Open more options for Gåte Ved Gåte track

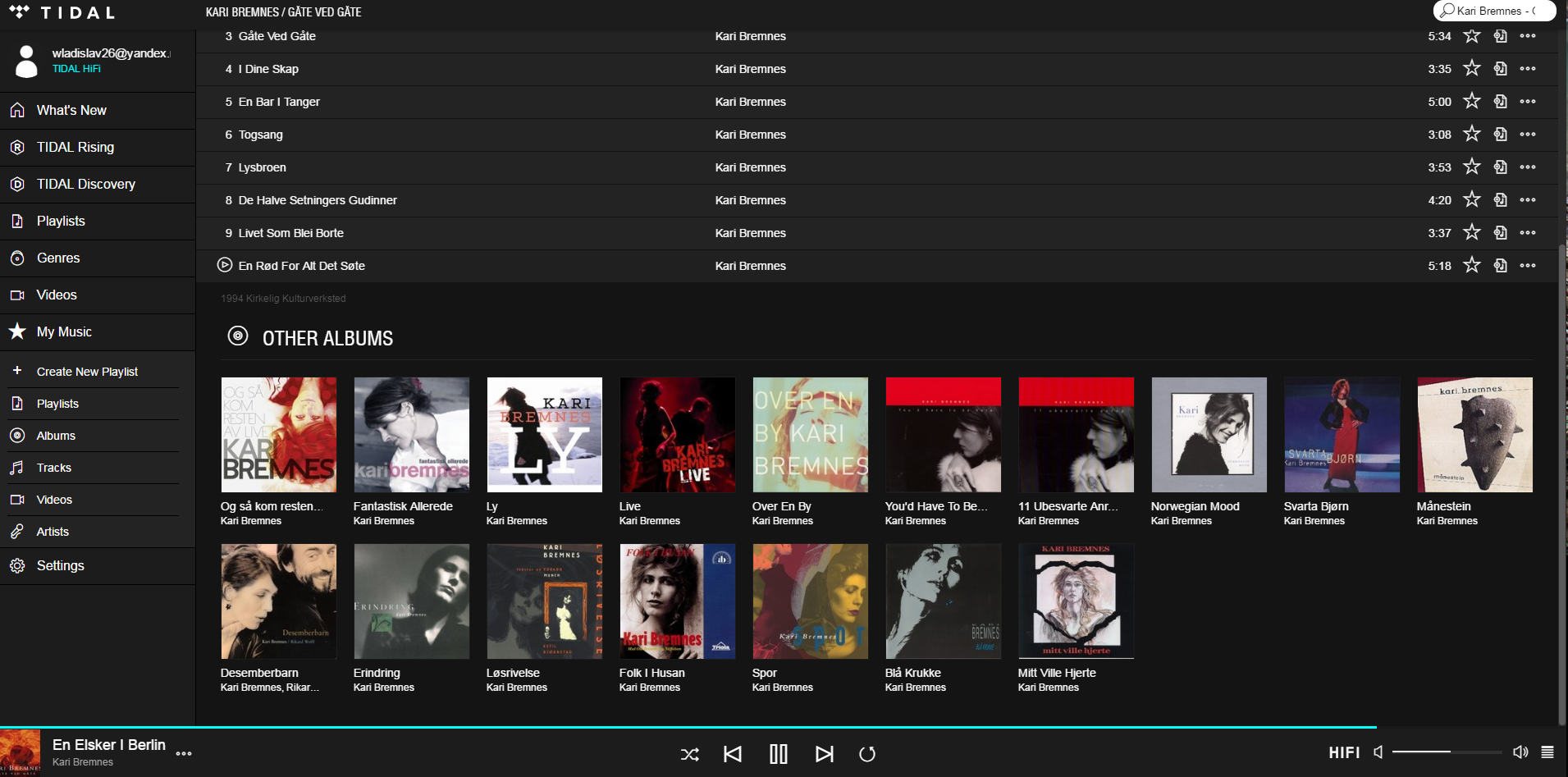click(x=1527, y=36)
